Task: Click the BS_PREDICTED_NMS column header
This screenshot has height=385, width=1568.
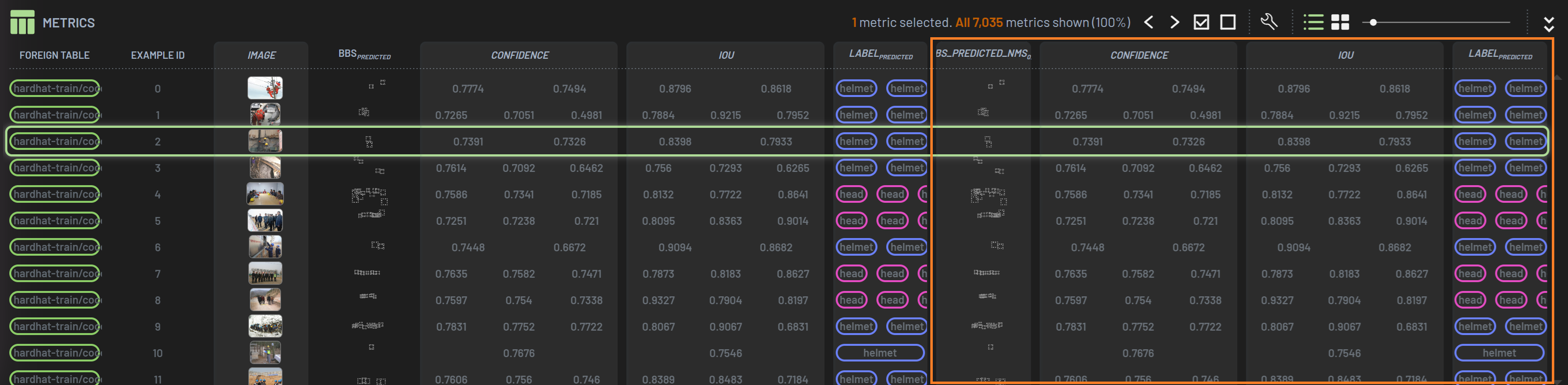Action: coord(982,54)
